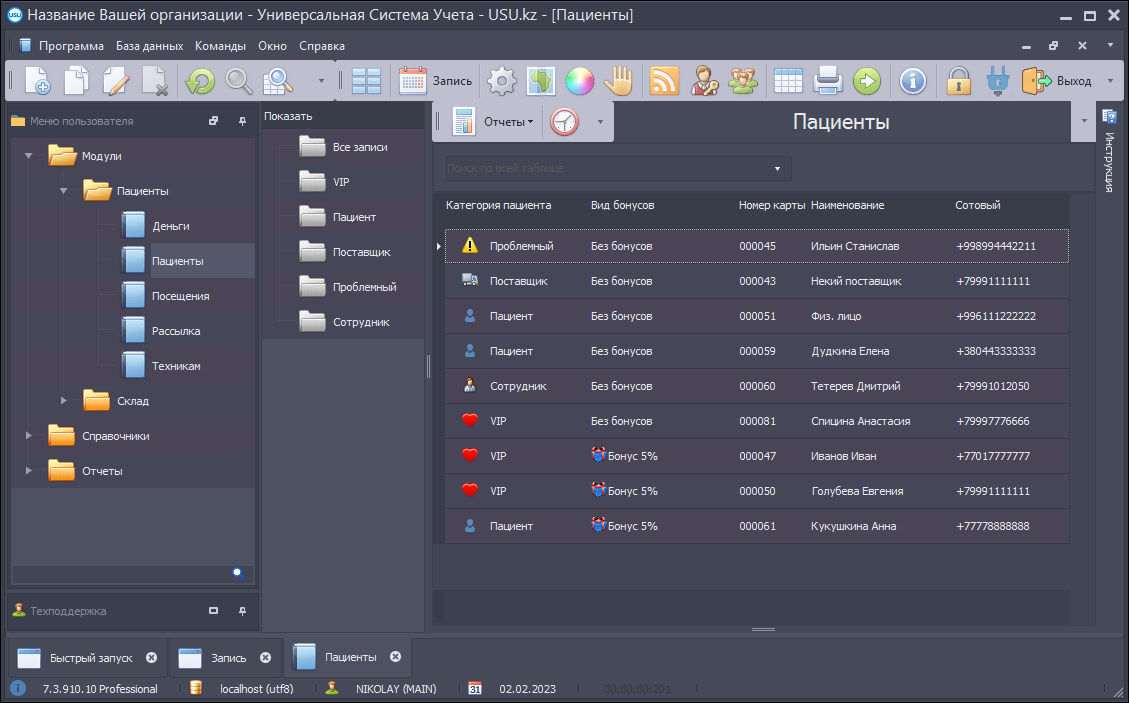Click the hand icon in the toolbar
Viewport: 1129px width, 703px height.
[x=621, y=81]
